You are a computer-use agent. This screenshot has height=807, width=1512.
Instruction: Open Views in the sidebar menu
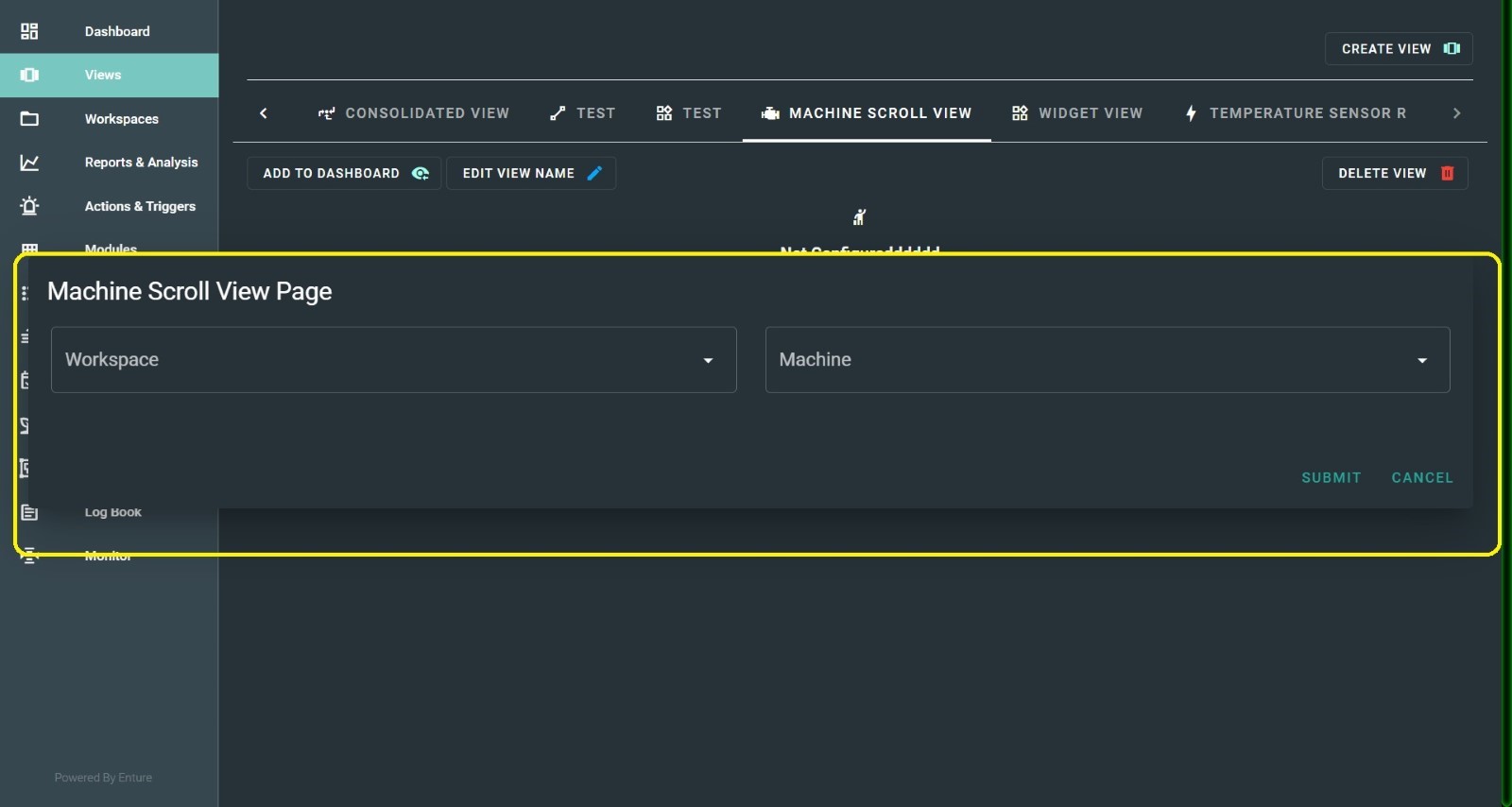click(103, 76)
